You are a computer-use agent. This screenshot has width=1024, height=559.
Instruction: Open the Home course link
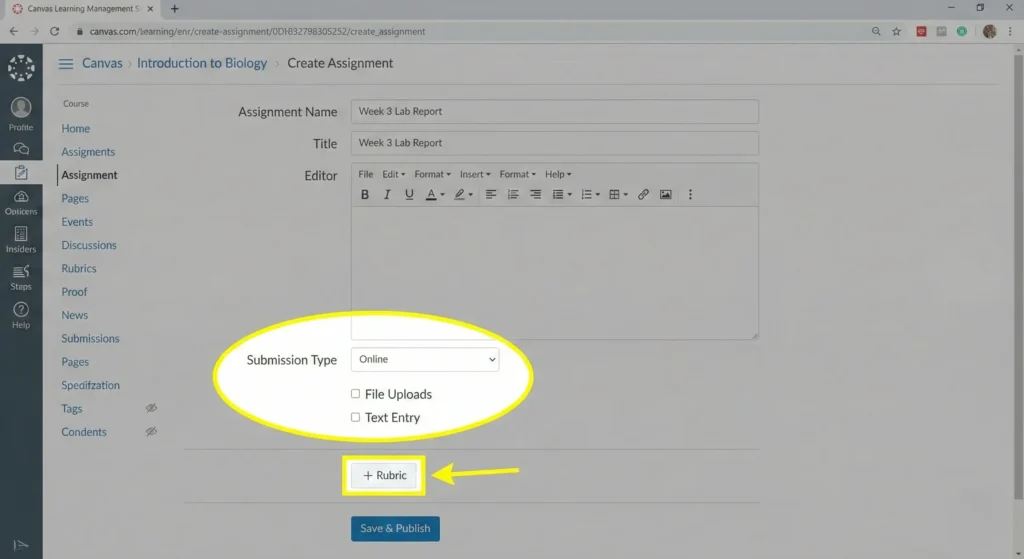76,129
